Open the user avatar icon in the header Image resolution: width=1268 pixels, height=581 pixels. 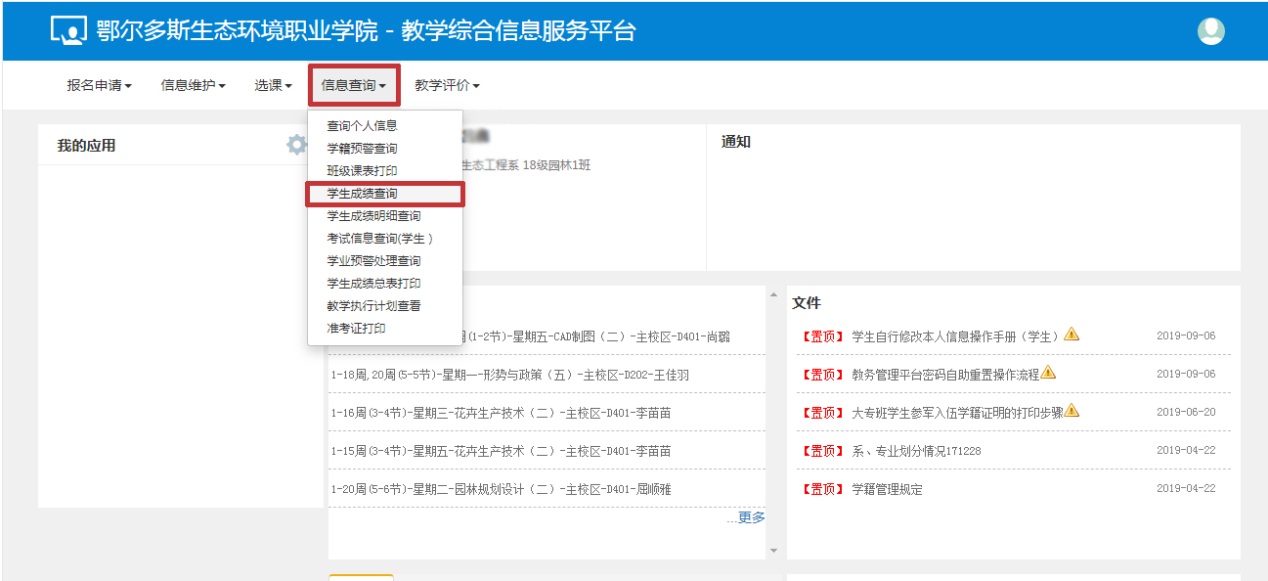(x=1211, y=31)
